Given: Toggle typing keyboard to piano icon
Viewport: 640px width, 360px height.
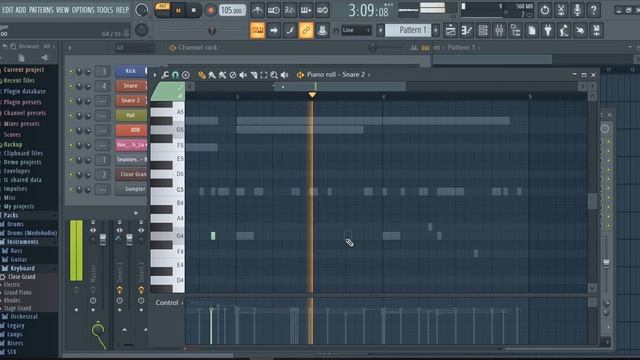Looking at the screenshot, I should point(258,30).
